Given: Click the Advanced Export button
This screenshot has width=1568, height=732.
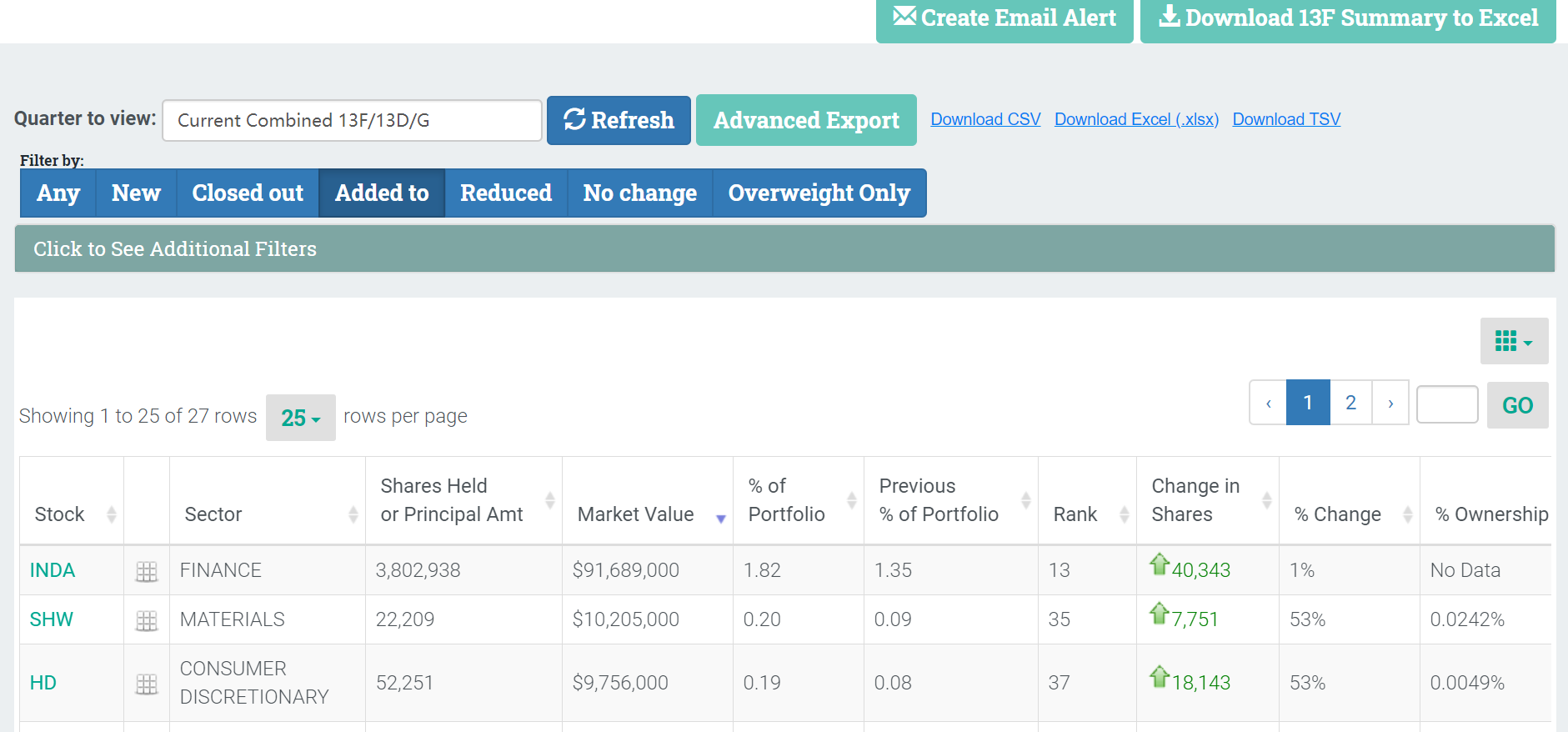Looking at the screenshot, I should pos(806,120).
